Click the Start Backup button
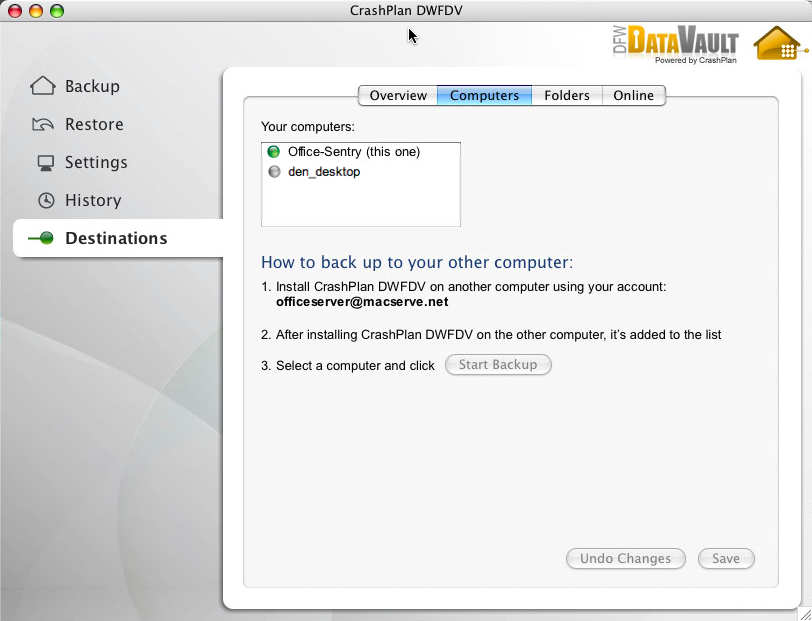 click(498, 365)
